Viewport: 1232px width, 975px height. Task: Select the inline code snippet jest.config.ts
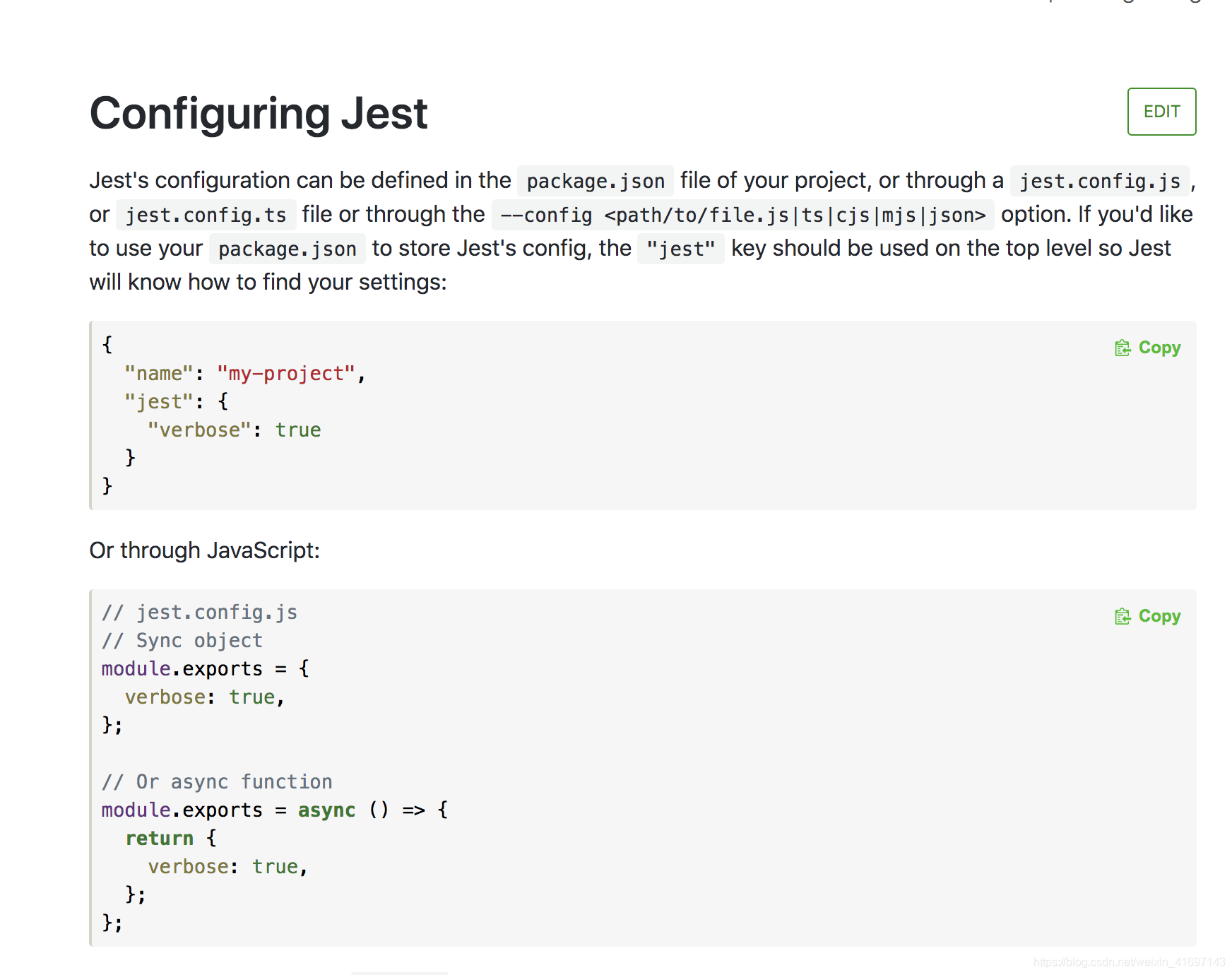coord(206,214)
